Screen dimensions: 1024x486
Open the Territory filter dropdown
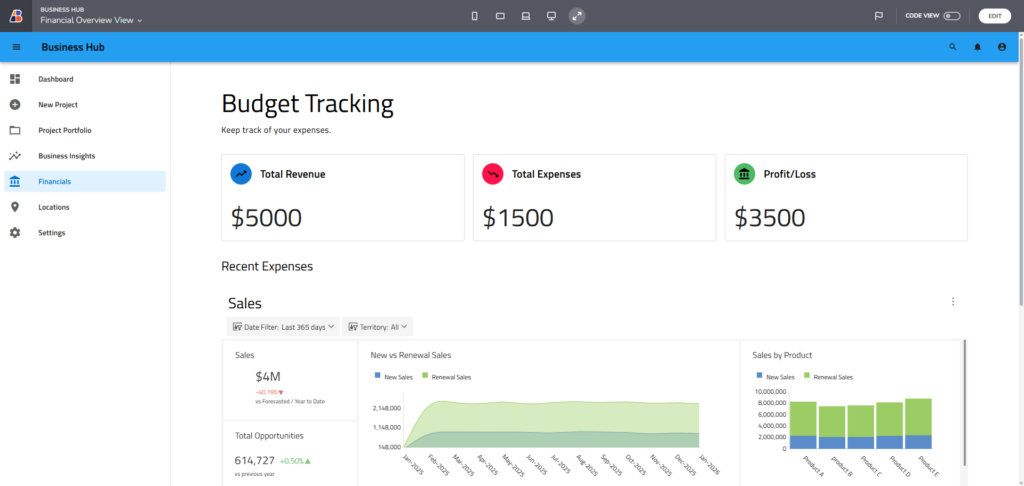coord(377,327)
